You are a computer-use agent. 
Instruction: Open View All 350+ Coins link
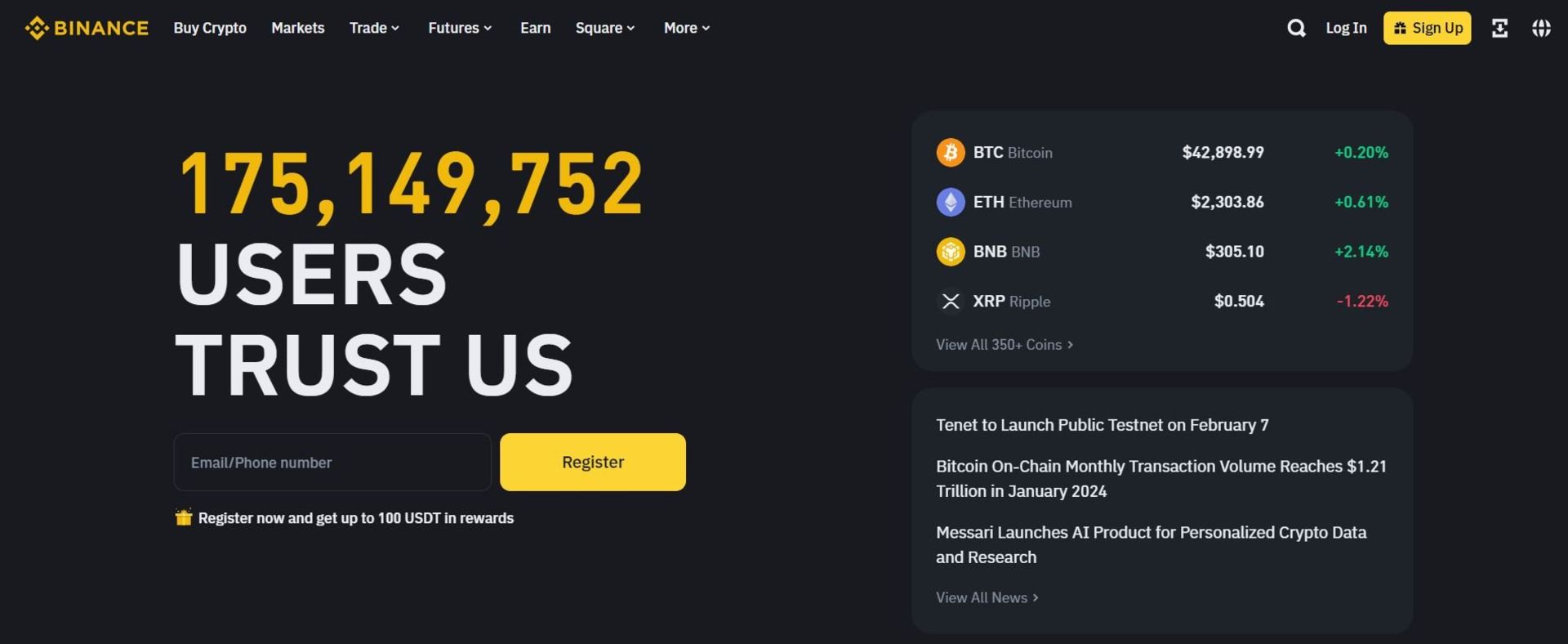pos(1004,345)
